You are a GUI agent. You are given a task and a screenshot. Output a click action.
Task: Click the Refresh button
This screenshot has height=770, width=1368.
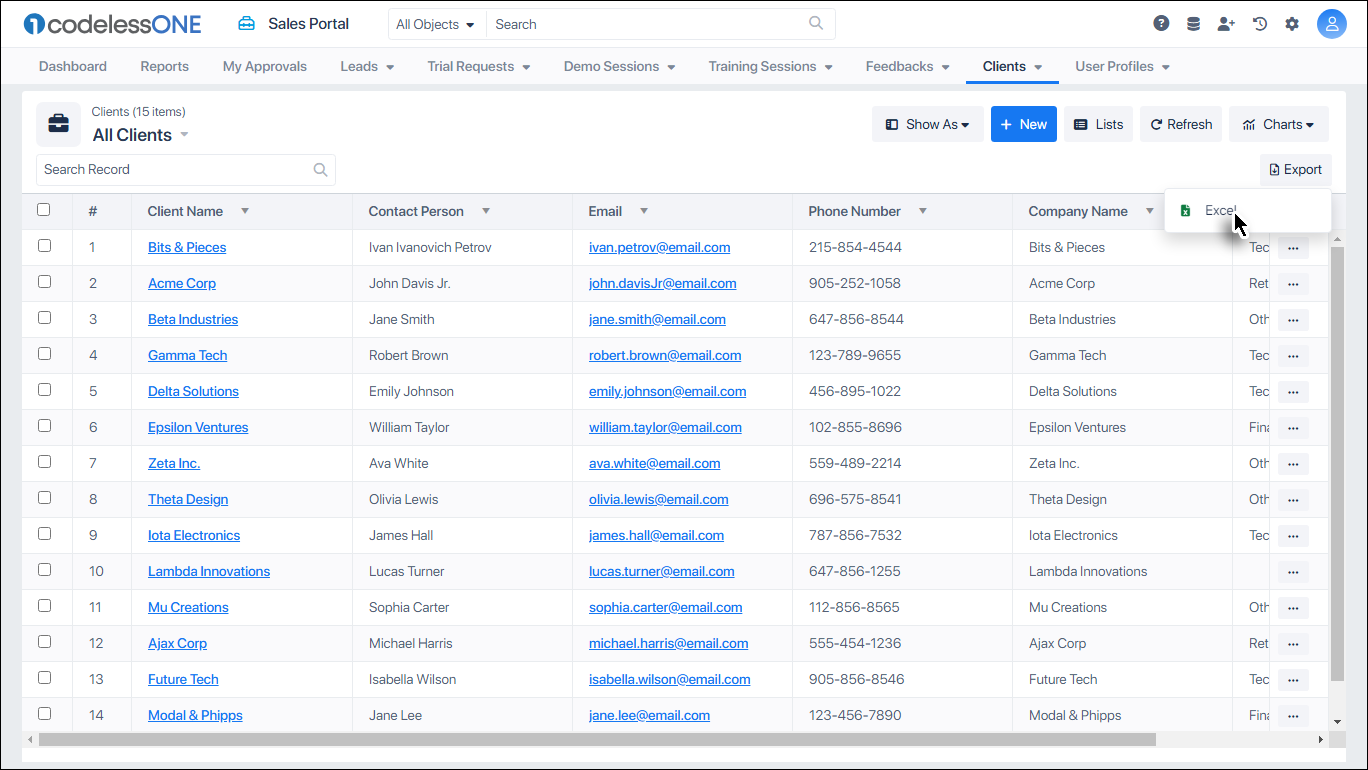pyautogui.click(x=1181, y=124)
